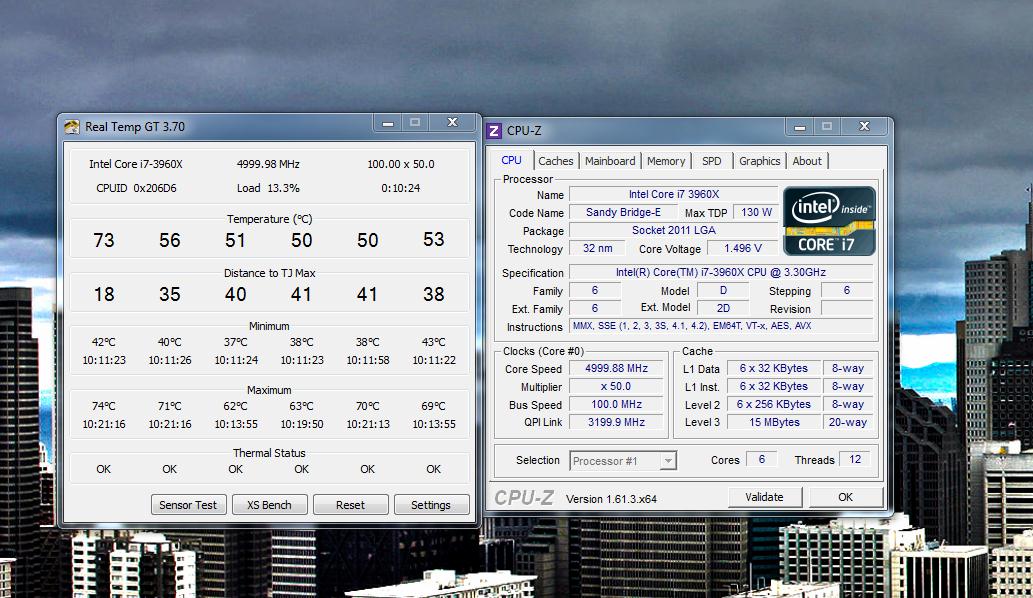Click the Bus Speed value 100.0 MHz
1033x598 pixels.
coord(616,404)
